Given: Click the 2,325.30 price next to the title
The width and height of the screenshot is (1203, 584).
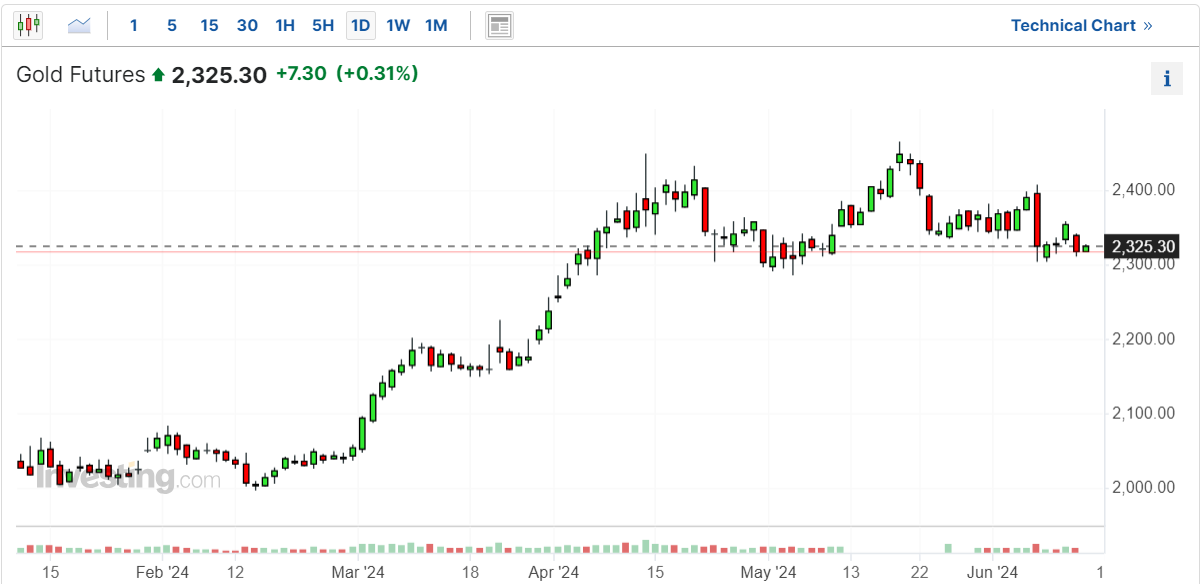Looking at the screenshot, I should coord(219,74).
